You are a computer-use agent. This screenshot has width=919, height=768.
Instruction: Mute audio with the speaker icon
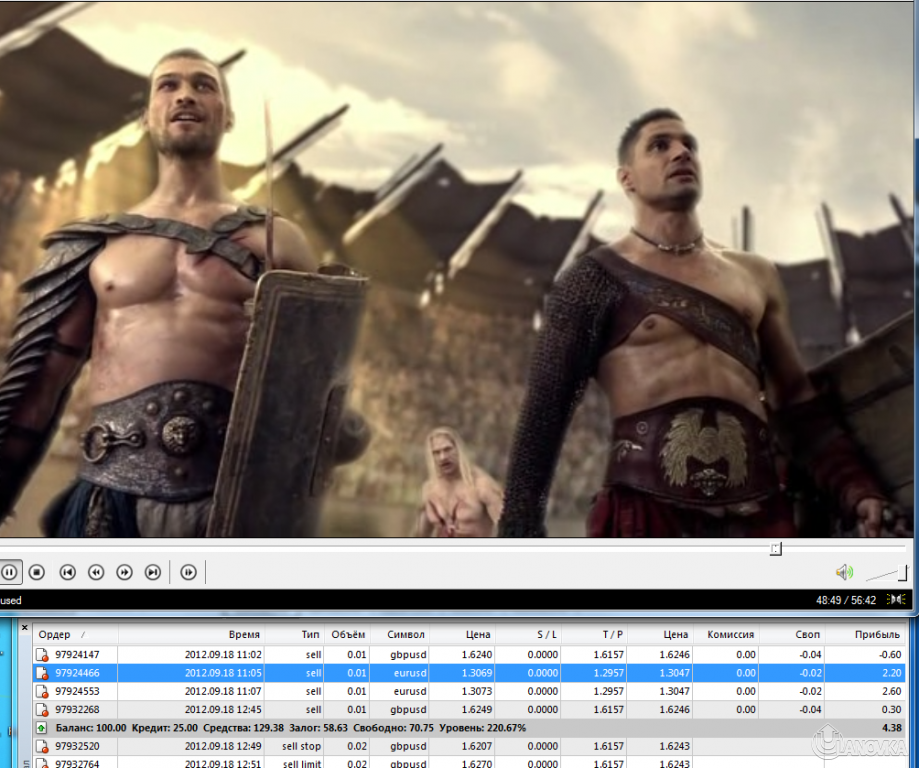pos(844,572)
